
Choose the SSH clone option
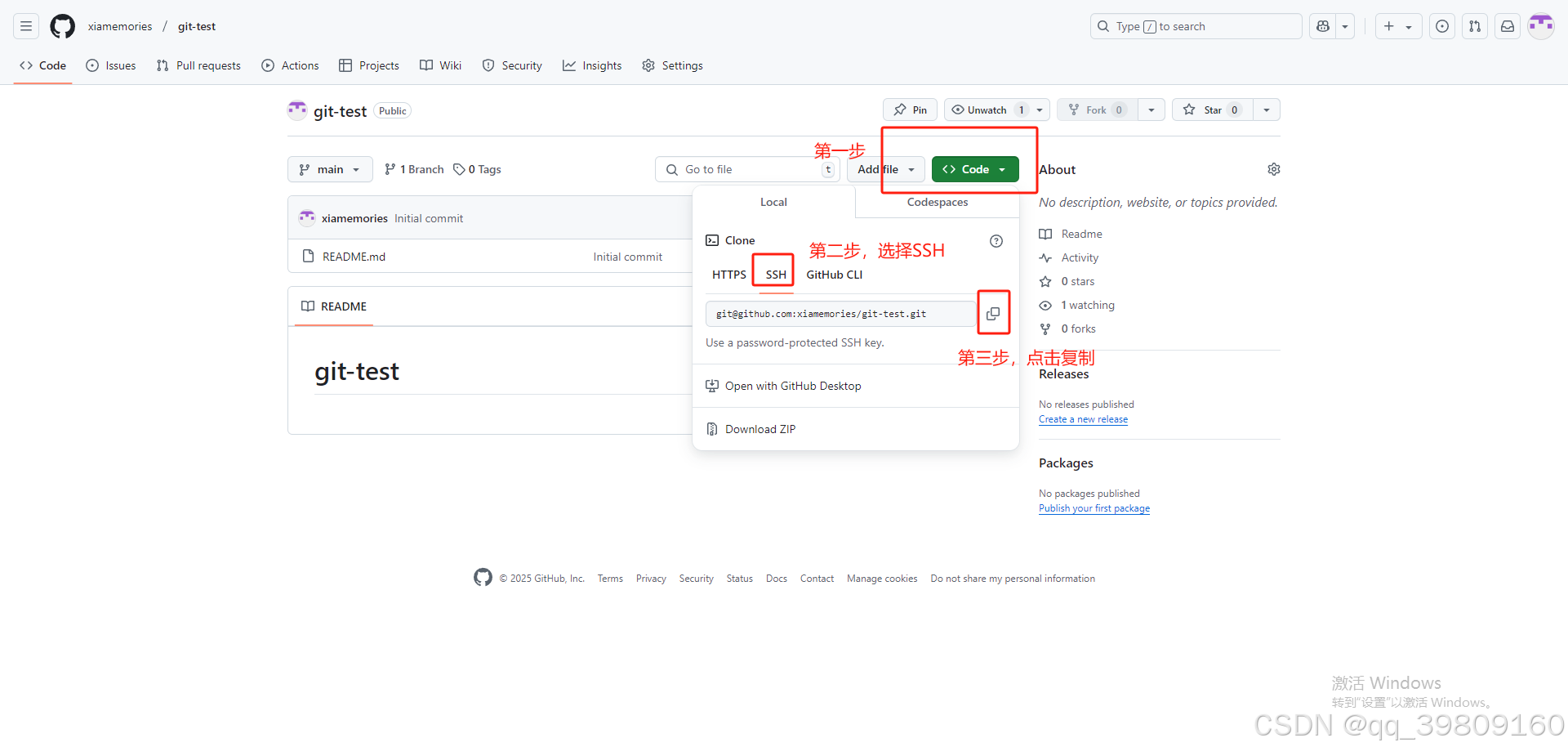click(776, 275)
